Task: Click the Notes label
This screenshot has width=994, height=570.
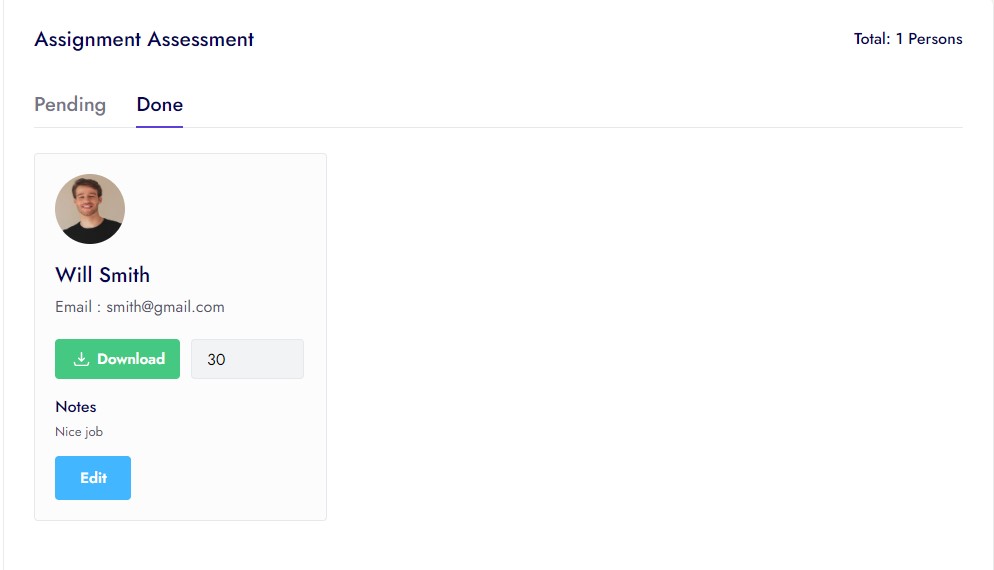Action: (x=76, y=407)
